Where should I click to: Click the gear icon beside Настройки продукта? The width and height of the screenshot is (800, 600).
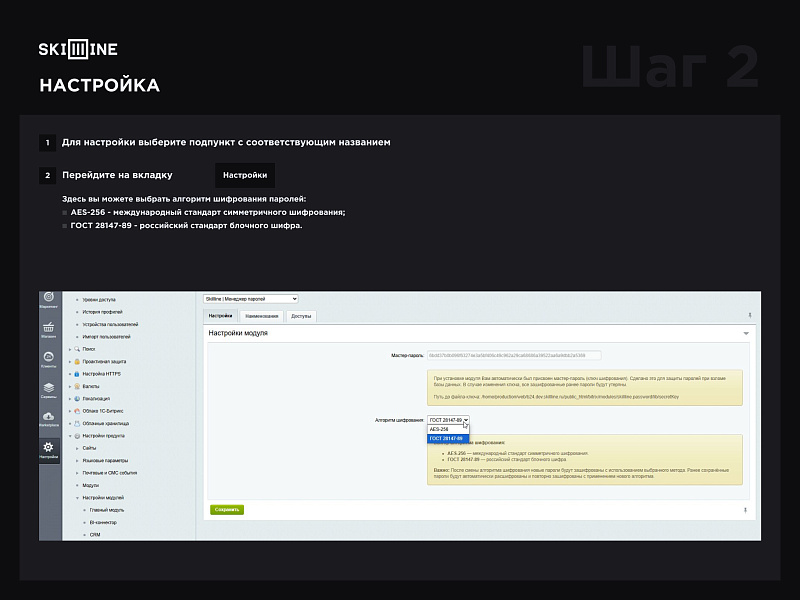(77, 436)
